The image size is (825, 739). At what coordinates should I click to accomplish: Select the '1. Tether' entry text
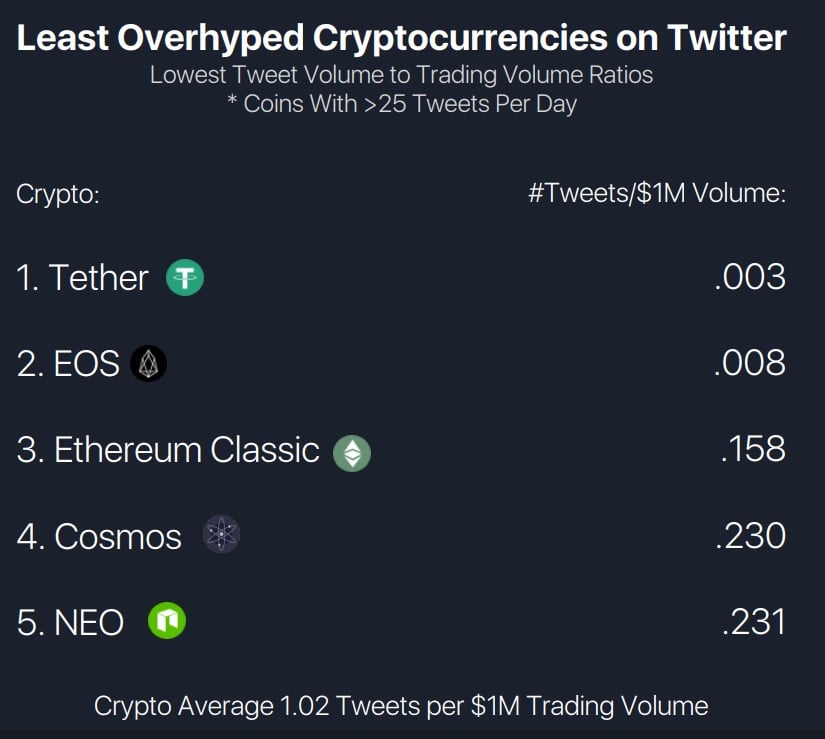83,278
